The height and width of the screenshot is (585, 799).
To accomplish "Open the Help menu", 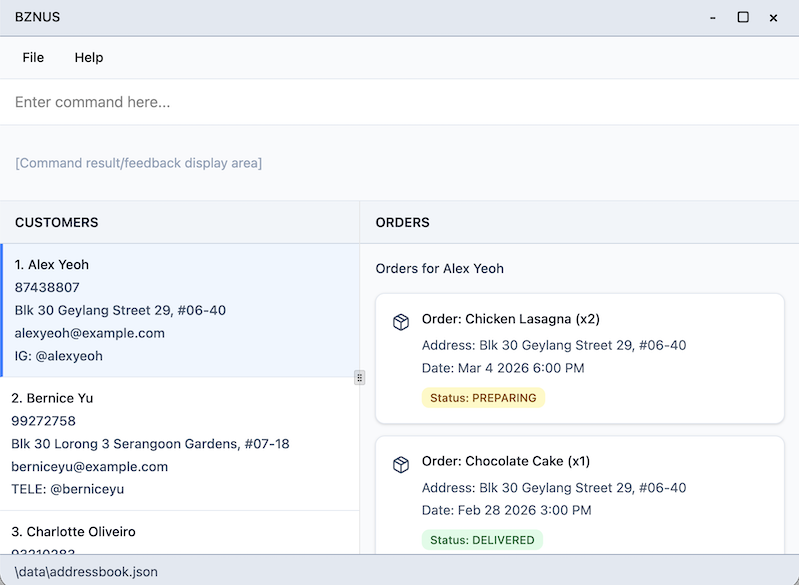I will [88, 57].
